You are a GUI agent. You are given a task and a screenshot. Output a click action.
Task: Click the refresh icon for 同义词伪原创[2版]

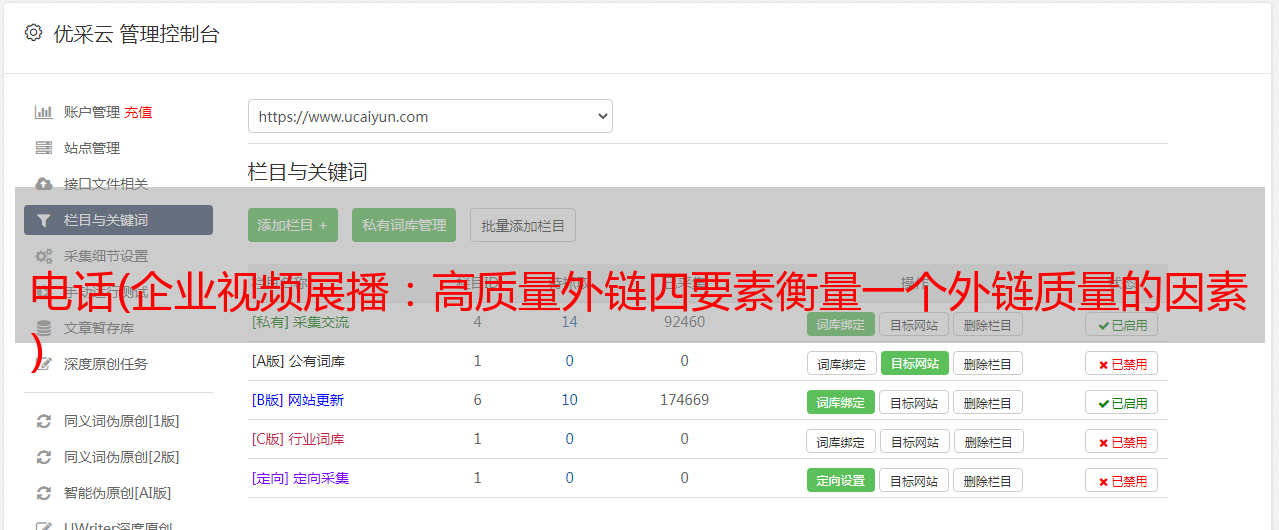(43, 457)
